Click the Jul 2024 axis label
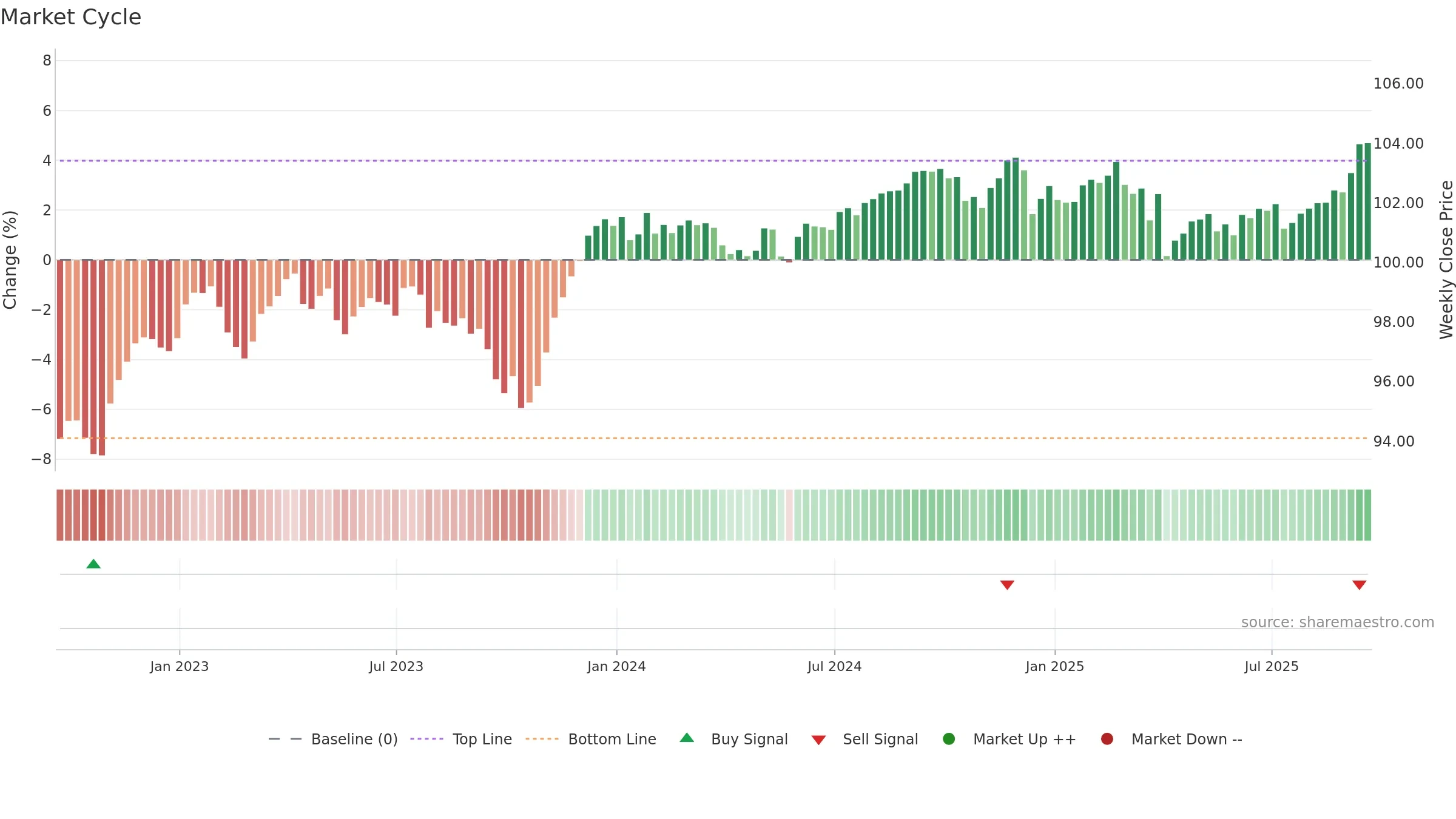Viewport: 1456px width, 819px height. point(834,667)
